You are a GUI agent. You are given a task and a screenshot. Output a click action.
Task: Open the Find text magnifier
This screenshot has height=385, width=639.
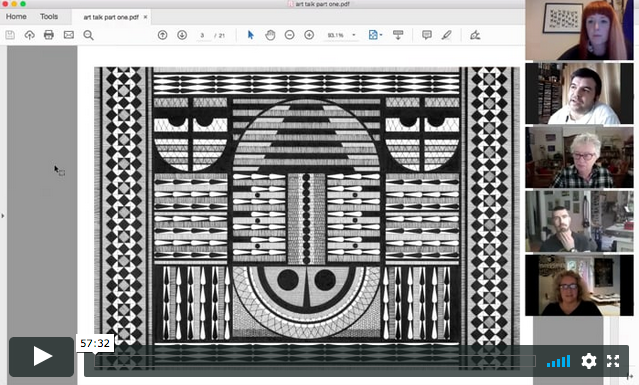(88, 35)
